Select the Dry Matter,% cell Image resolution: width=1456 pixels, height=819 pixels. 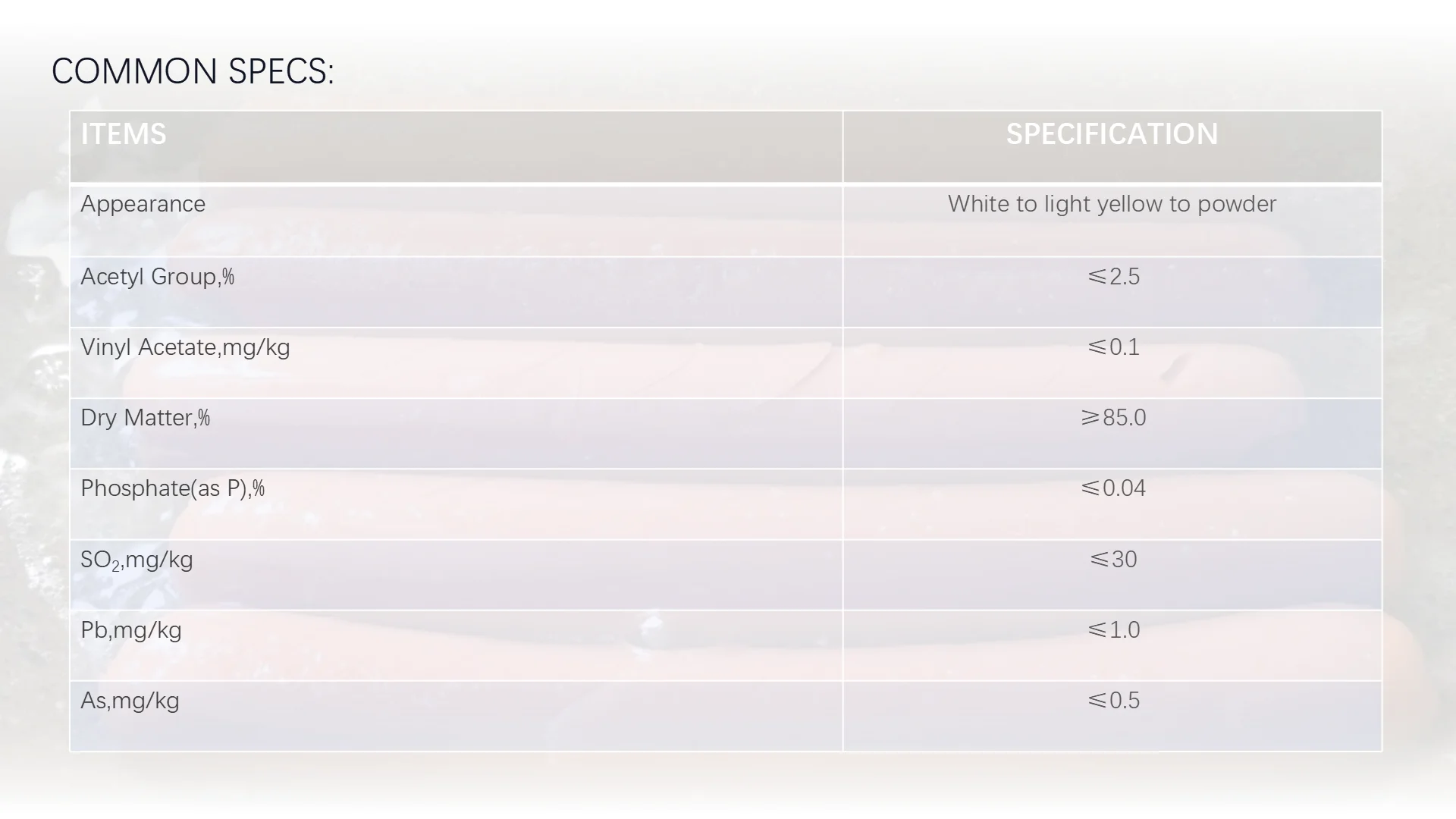click(x=457, y=434)
